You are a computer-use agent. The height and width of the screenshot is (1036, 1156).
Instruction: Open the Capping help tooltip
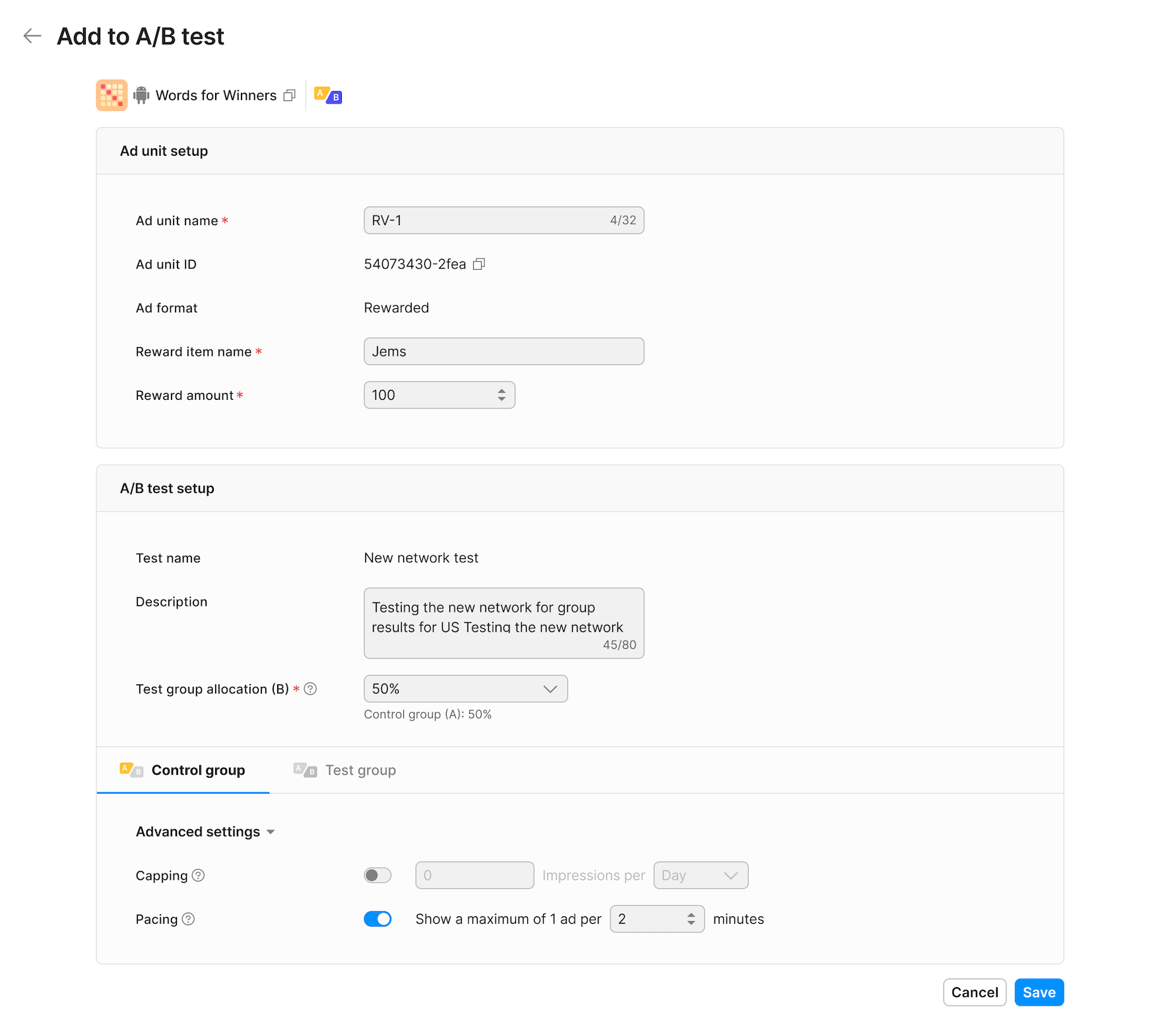click(198, 876)
